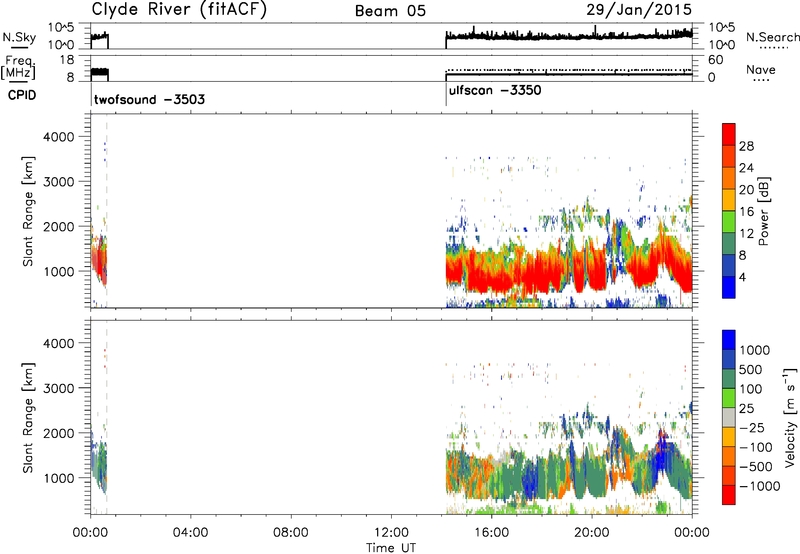Pick the bright blue top segment of Velocity colorbar
This screenshot has height=554, width=800.
(729, 340)
